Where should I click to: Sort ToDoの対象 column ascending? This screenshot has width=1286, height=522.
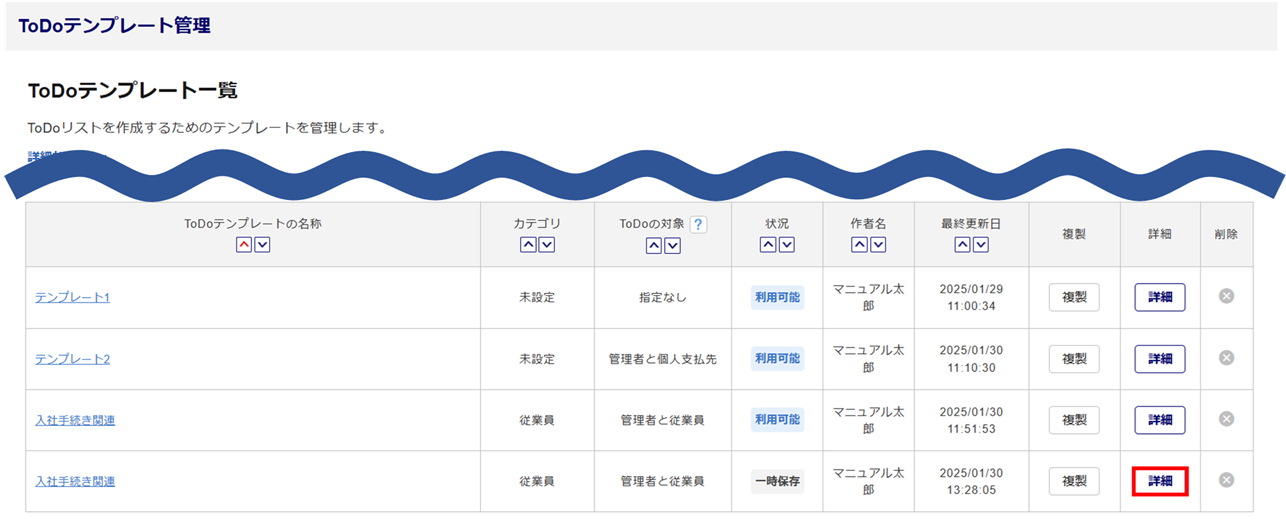click(654, 245)
